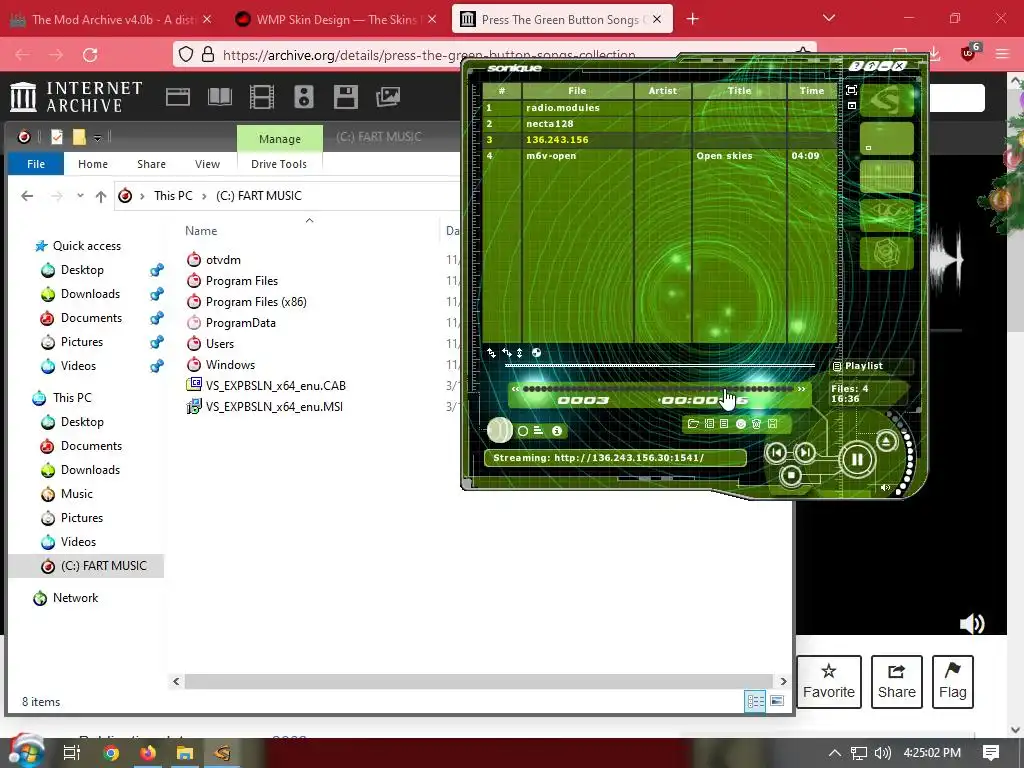1024x768 pixels.
Task: Open Internet Archive audio section icon
Action: 304,97
